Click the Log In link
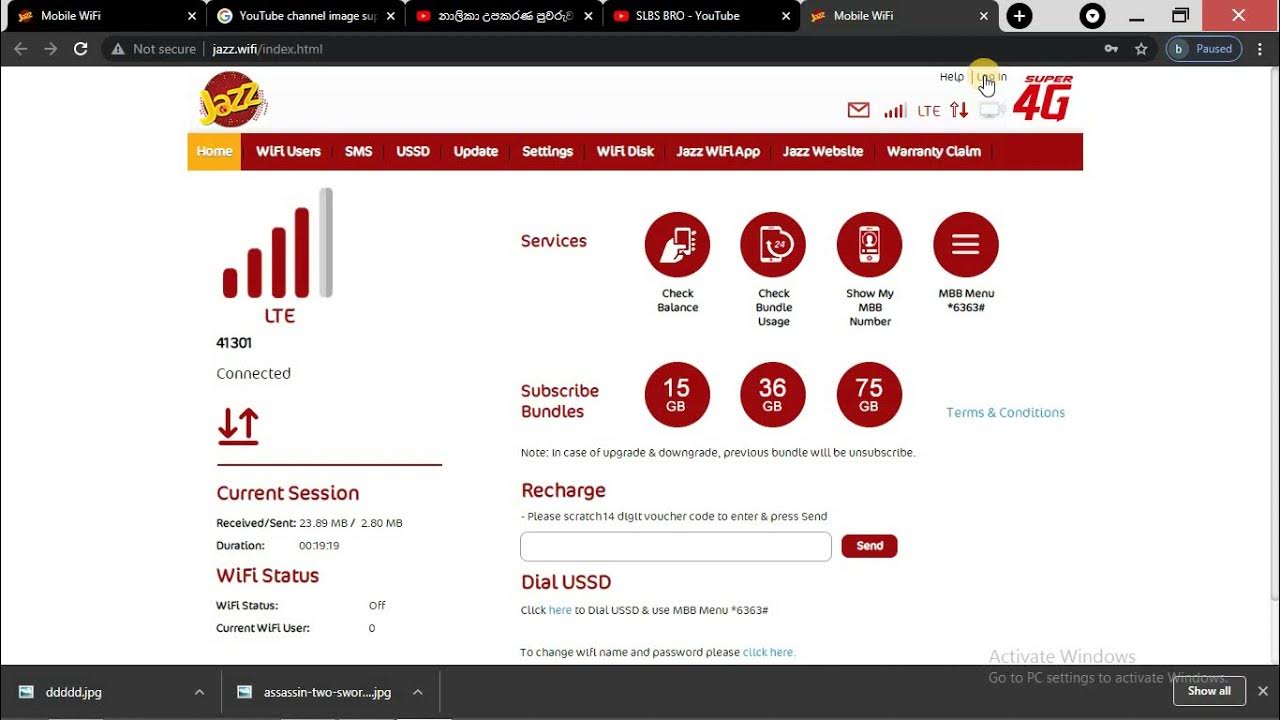 pyautogui.click(x=992, y=77)
